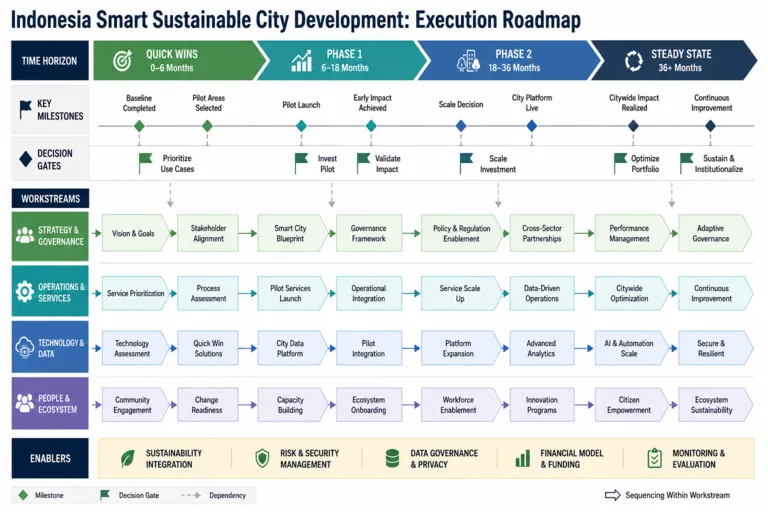768x512 pixels.
Task: Click the Enablers label block
Action: point(50,458)
